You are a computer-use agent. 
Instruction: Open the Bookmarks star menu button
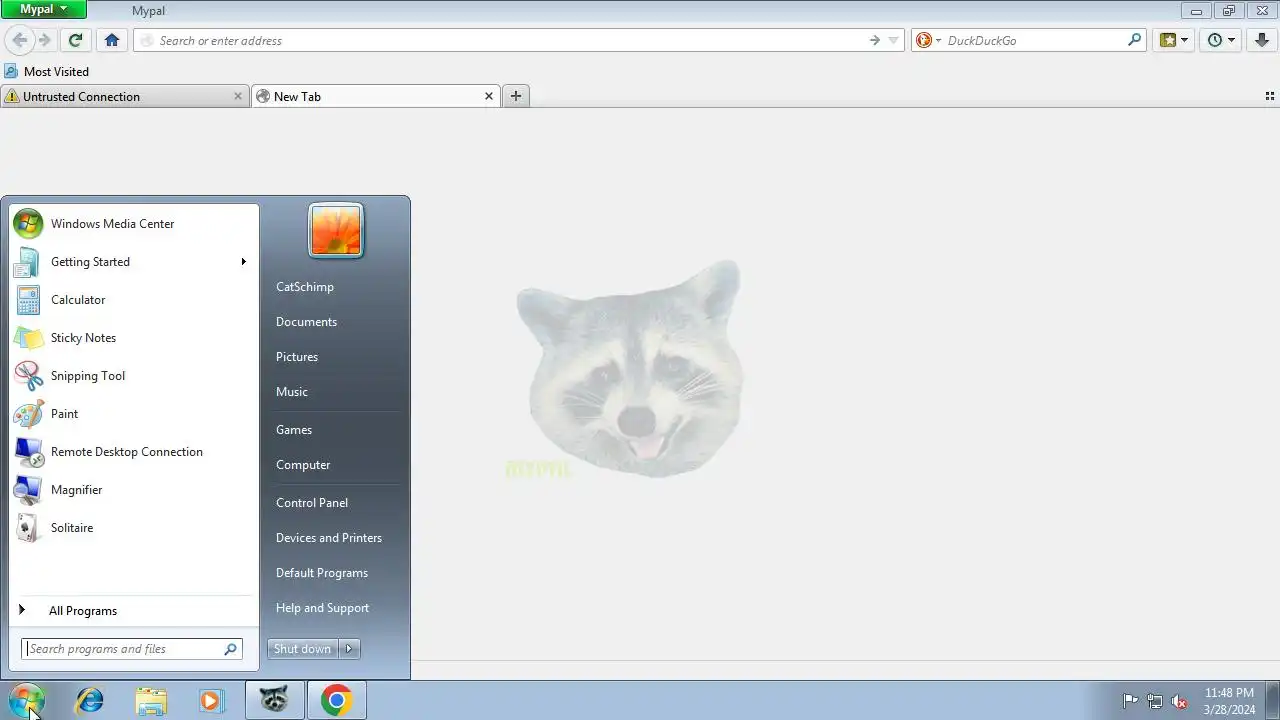[1173, 40]
